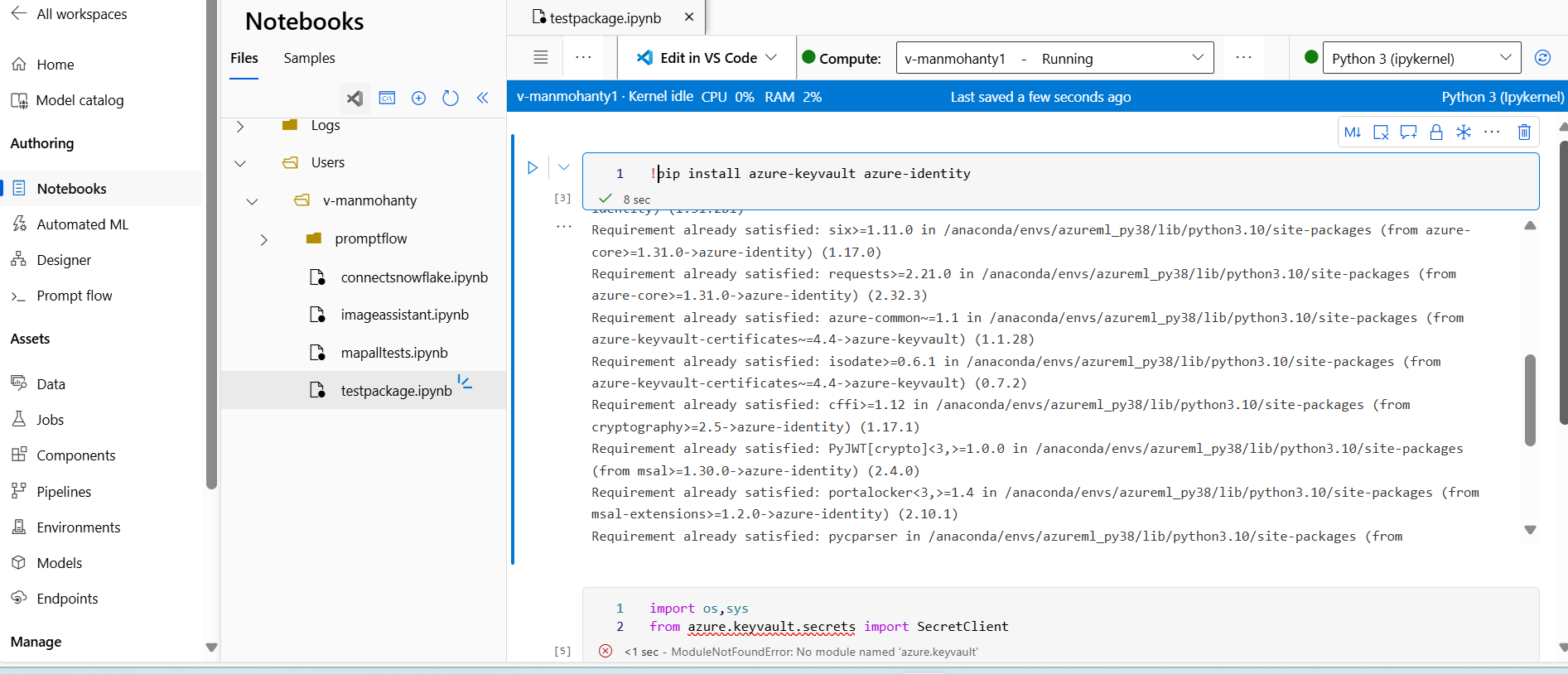Click add files plus icon

419,98
